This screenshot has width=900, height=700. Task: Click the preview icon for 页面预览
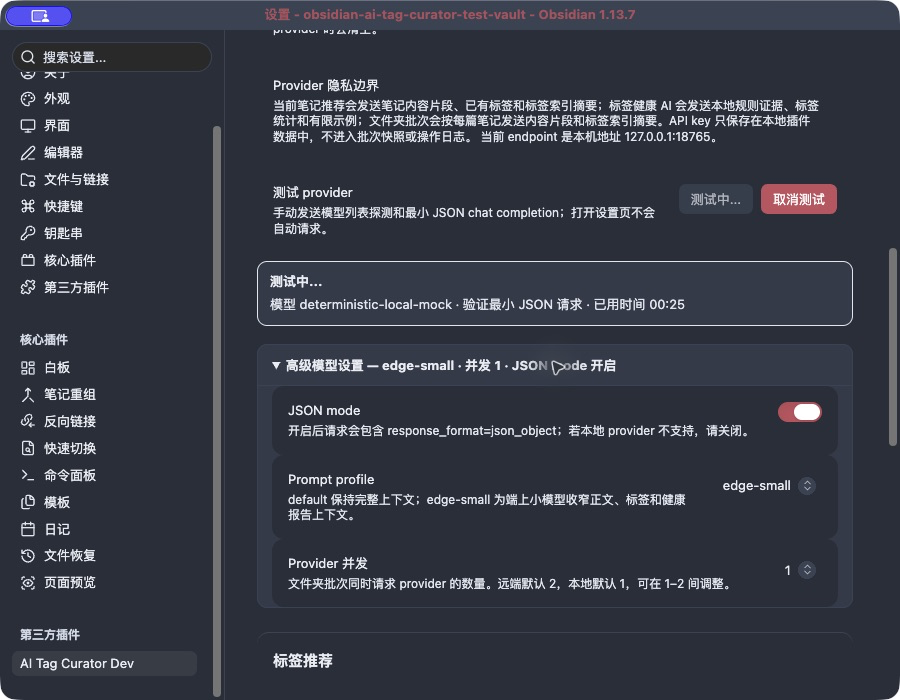pos(28,583)
